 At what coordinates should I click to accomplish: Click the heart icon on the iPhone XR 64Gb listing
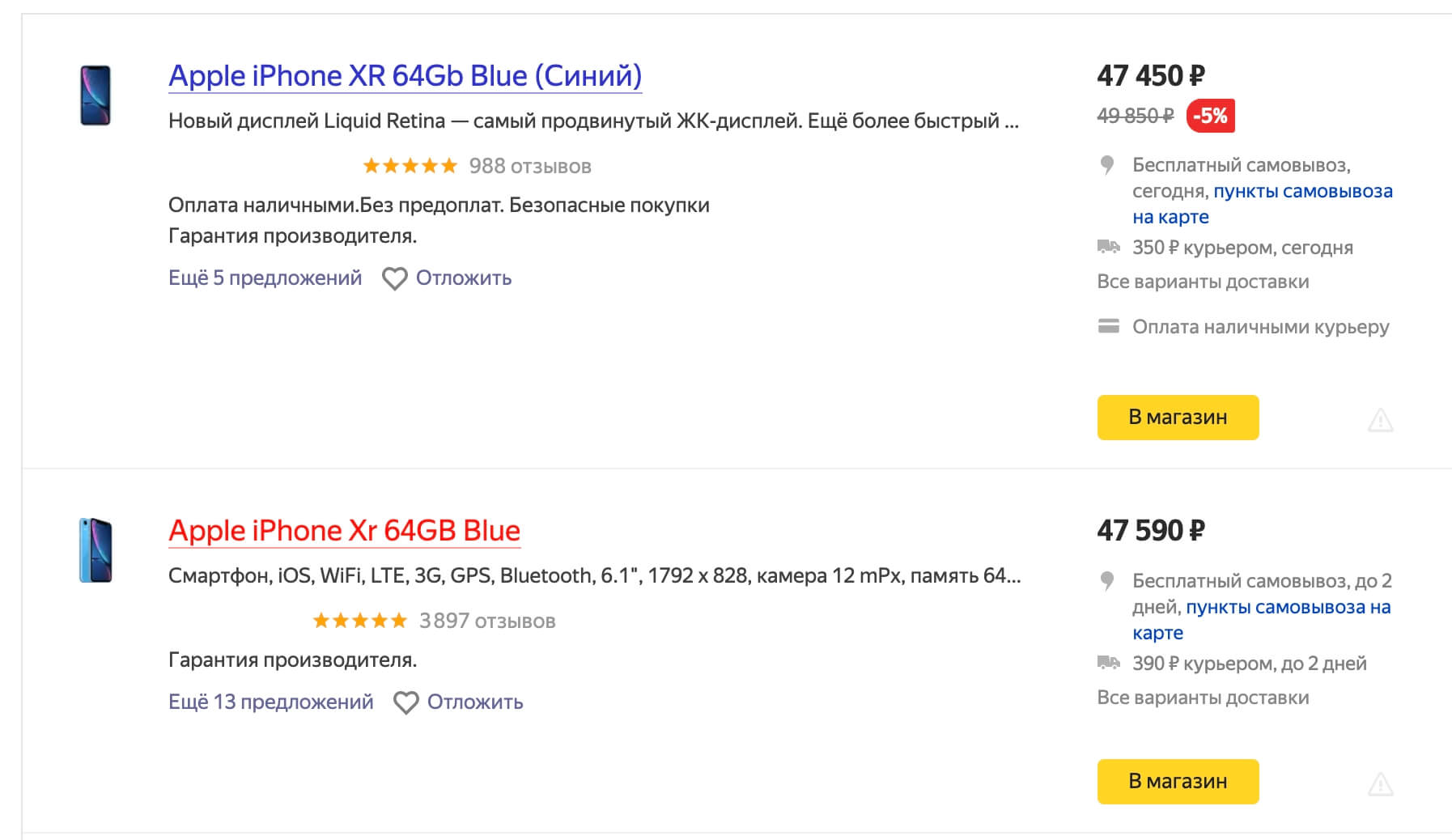point(394,278)
